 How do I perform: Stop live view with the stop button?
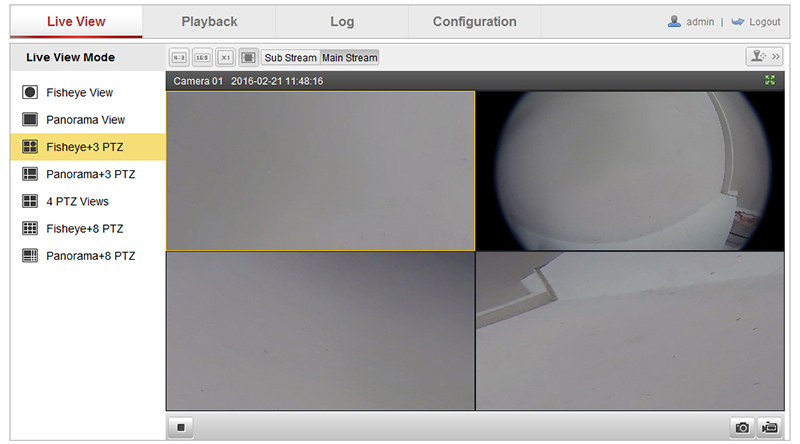tap(181, 427)
